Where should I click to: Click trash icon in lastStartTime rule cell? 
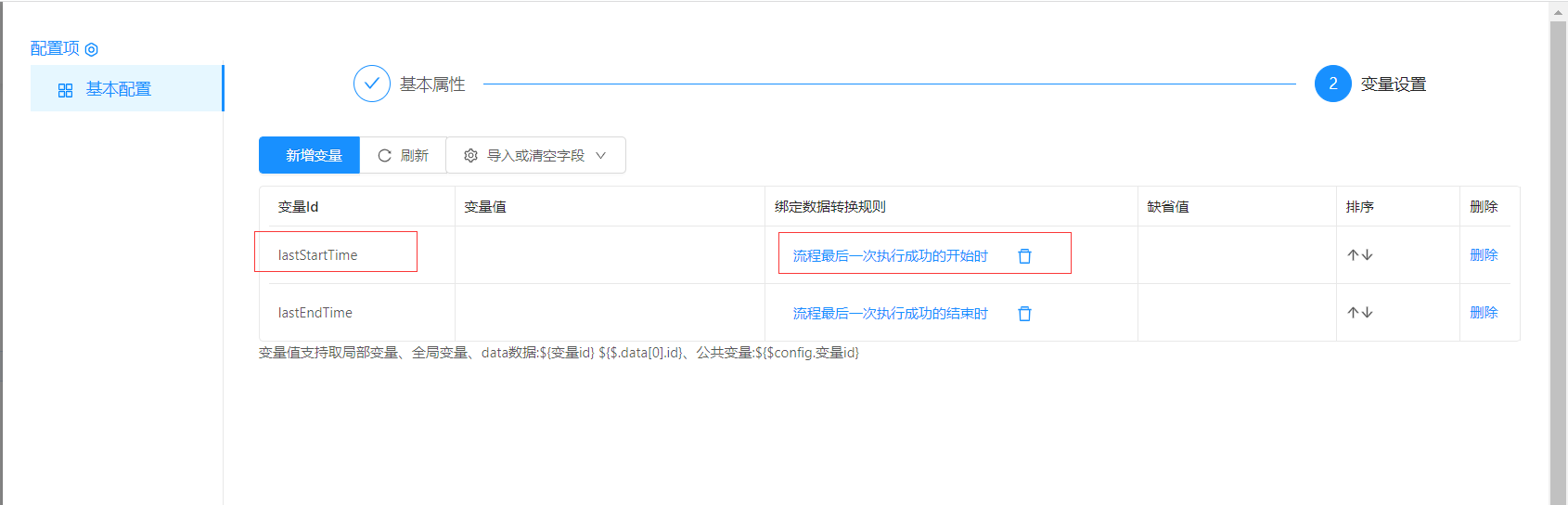[x=1024, y=256]
